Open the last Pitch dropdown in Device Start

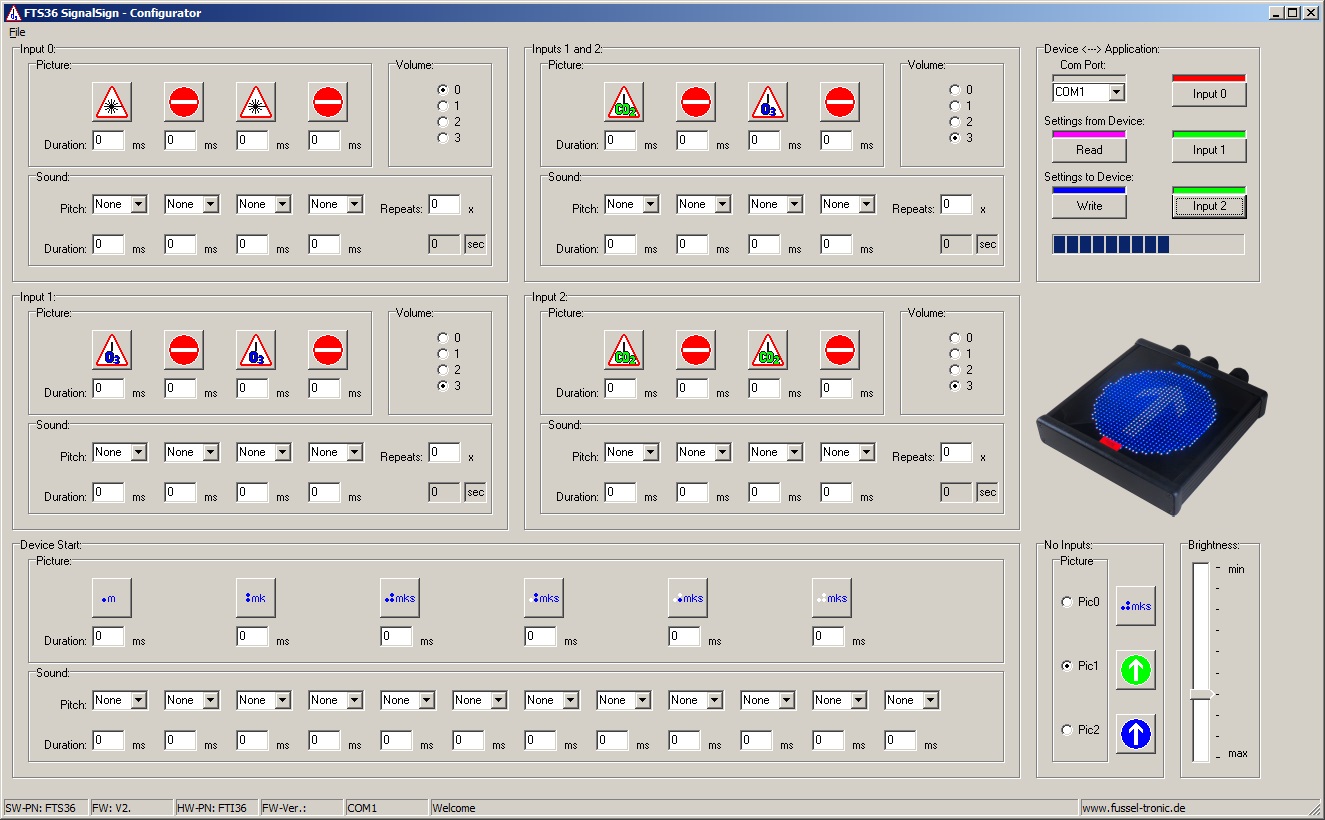pos(930,700)
